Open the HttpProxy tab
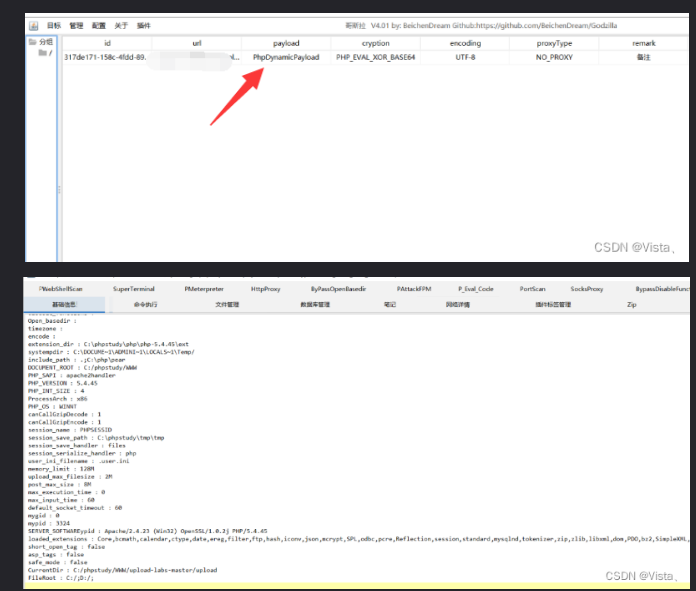The width and height of the screenshot is (696, 591). [265, 289]
